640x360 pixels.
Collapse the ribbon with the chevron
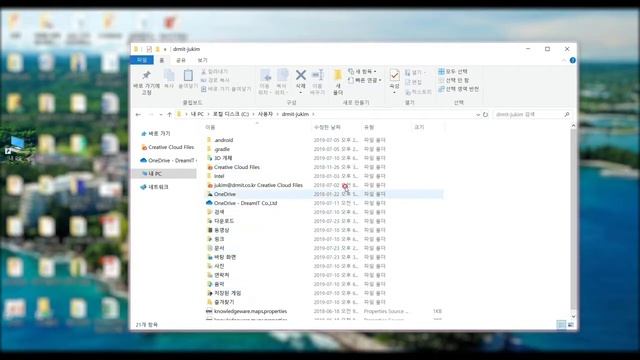tap(564, 60)
